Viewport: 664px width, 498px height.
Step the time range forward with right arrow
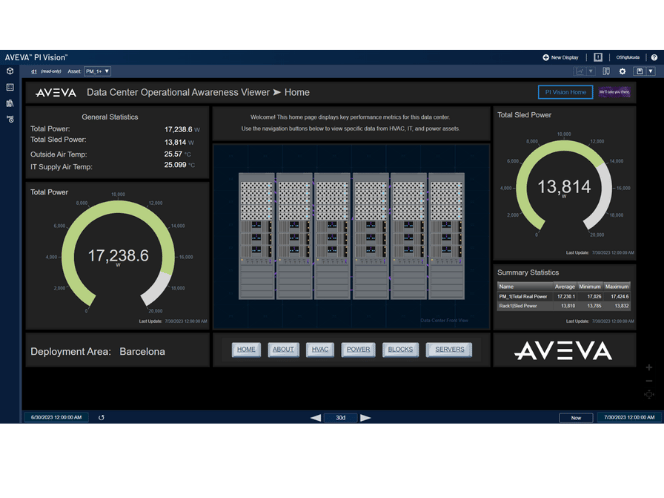click(365, 418)
